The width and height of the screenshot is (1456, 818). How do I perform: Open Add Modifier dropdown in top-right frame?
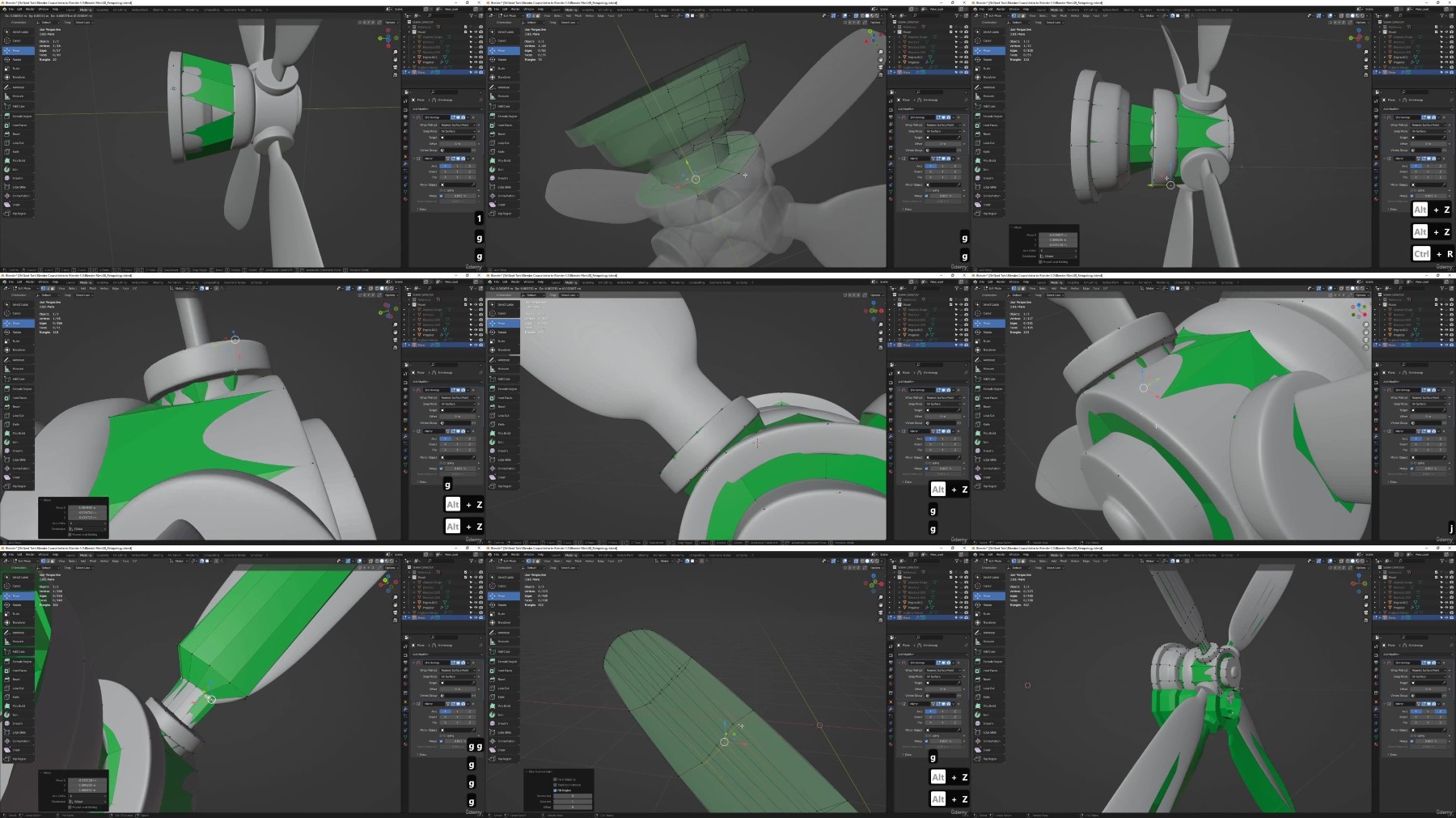click(1418, 108)
